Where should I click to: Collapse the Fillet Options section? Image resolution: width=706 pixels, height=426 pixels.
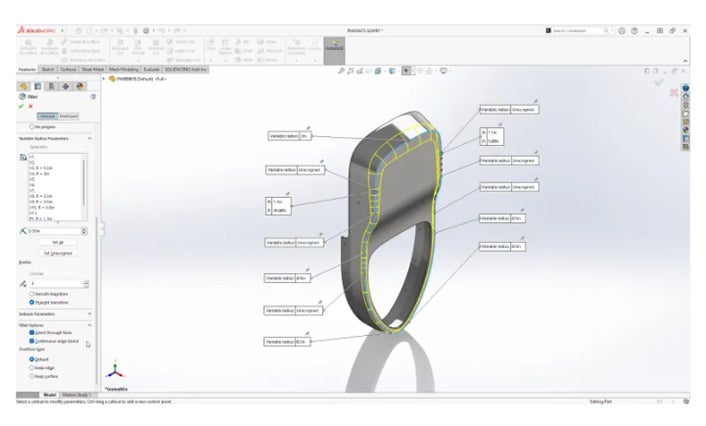pyautogui.click(x=89, y=325)
